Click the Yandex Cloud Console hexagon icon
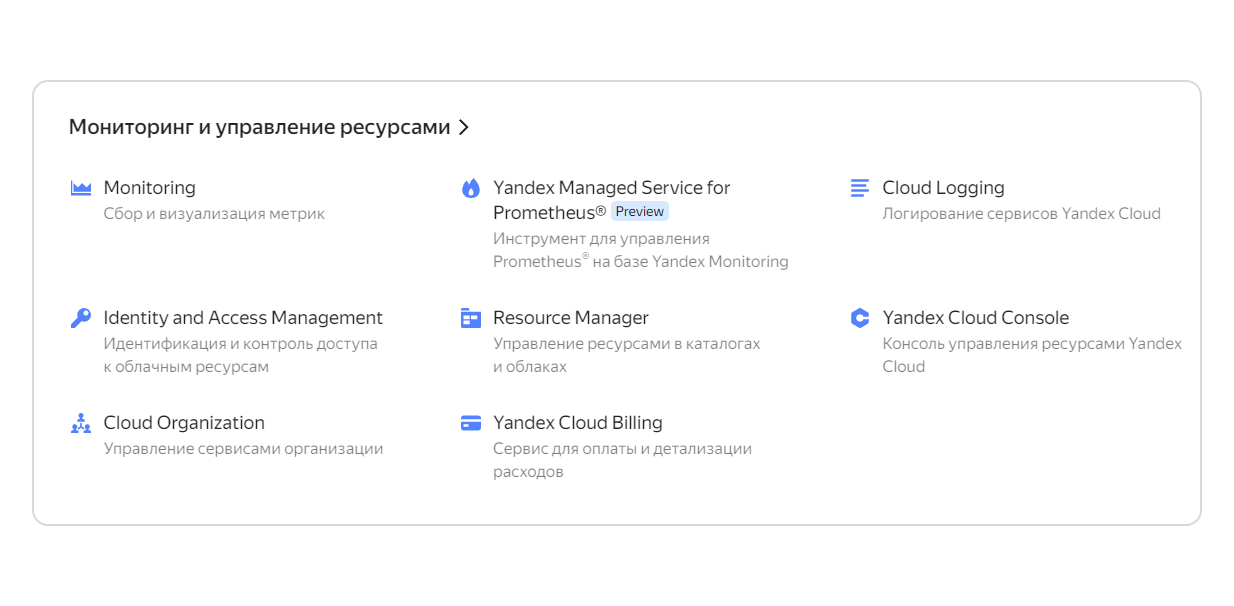1234x606 pixels. 860,318
